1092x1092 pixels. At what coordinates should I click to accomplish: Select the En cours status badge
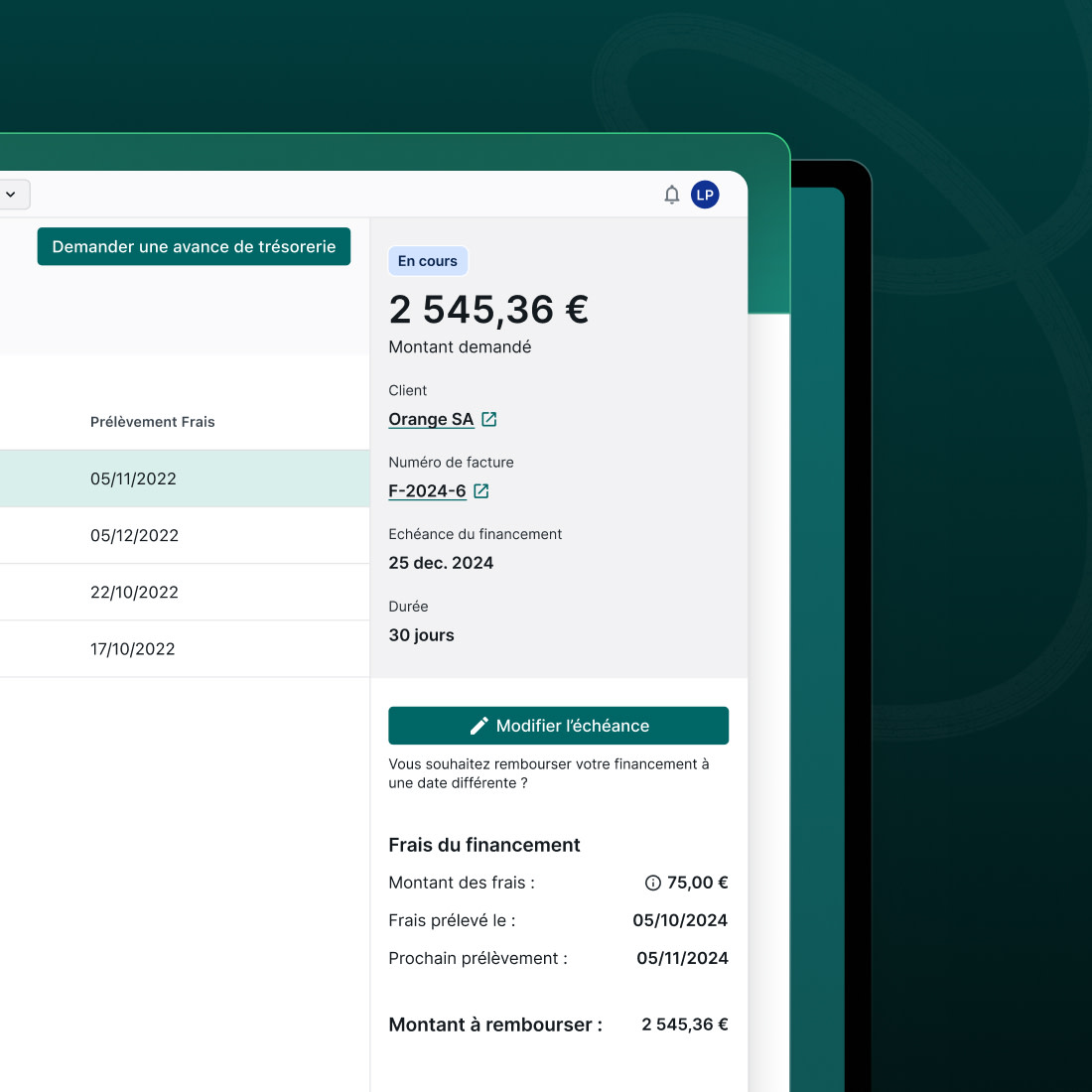[428, 260]
